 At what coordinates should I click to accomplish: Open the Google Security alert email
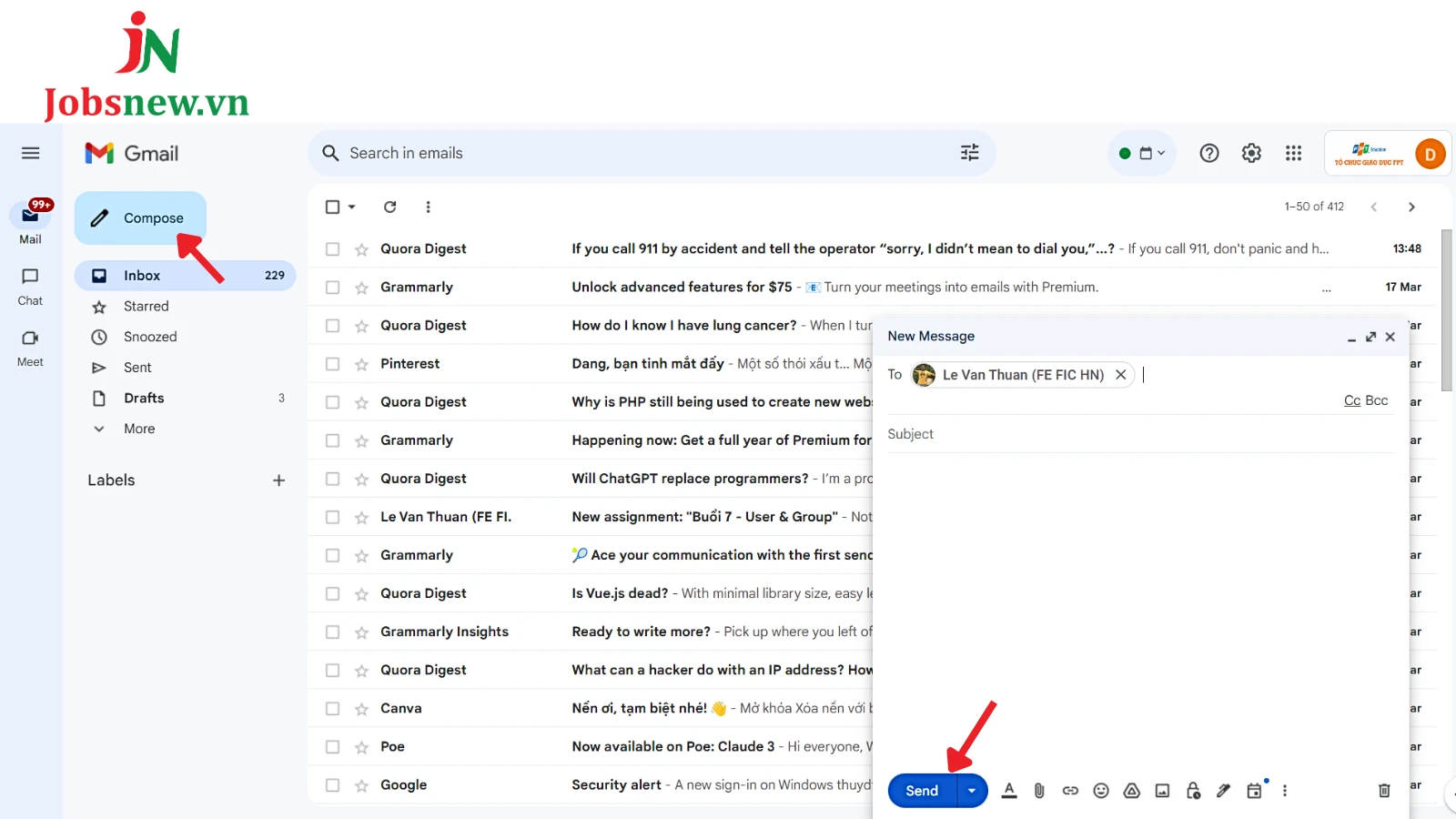(591, 785)
